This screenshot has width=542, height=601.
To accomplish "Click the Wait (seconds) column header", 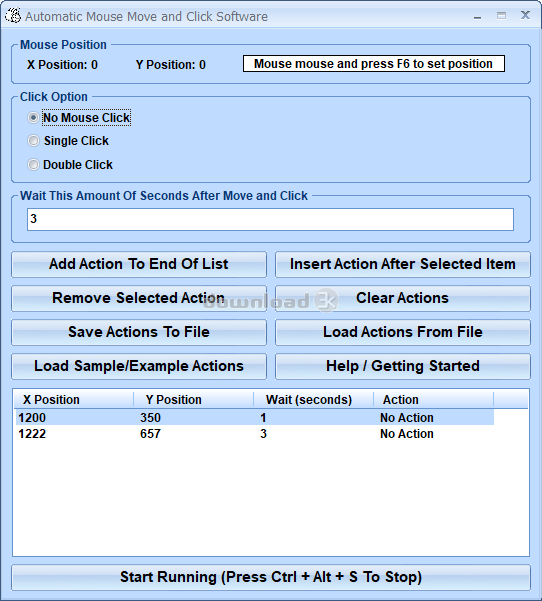I will pyautogui.click(x=314, y=399).
